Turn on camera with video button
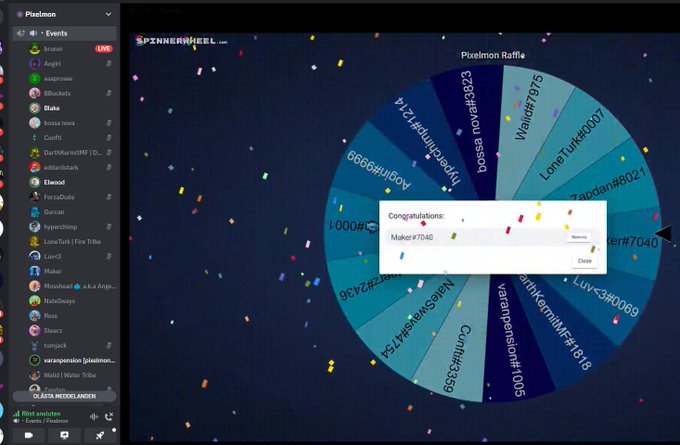Screen dimensions: 680x445 [x=29, y=435]
